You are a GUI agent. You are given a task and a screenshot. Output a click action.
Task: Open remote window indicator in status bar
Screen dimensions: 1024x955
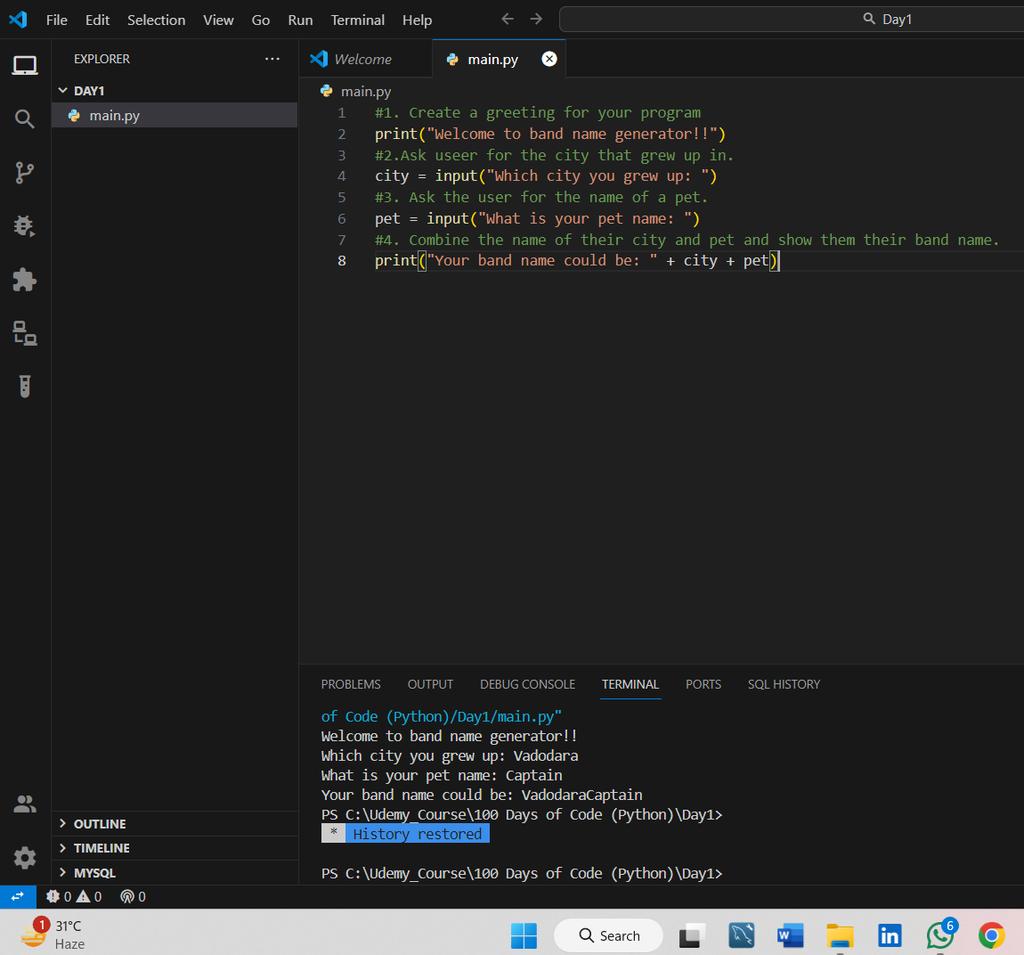click(18, 897)
